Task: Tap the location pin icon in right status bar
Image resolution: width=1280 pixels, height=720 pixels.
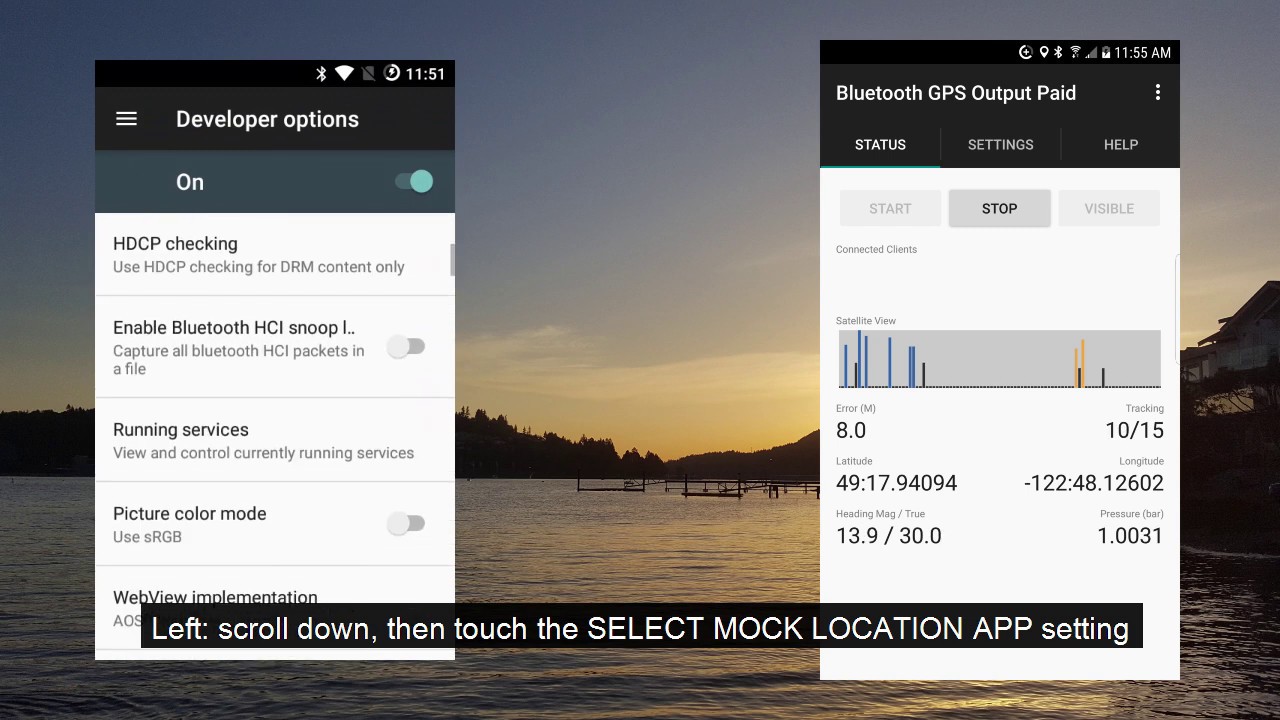Action: tap(1044, 52)
